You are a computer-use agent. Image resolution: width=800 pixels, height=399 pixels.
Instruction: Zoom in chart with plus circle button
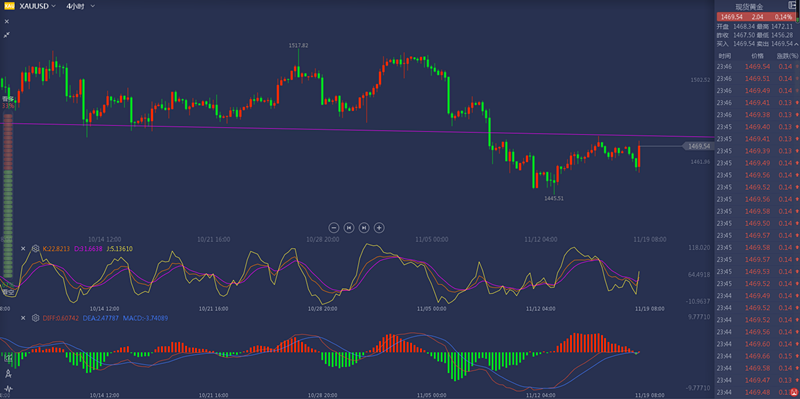point(379,228)
